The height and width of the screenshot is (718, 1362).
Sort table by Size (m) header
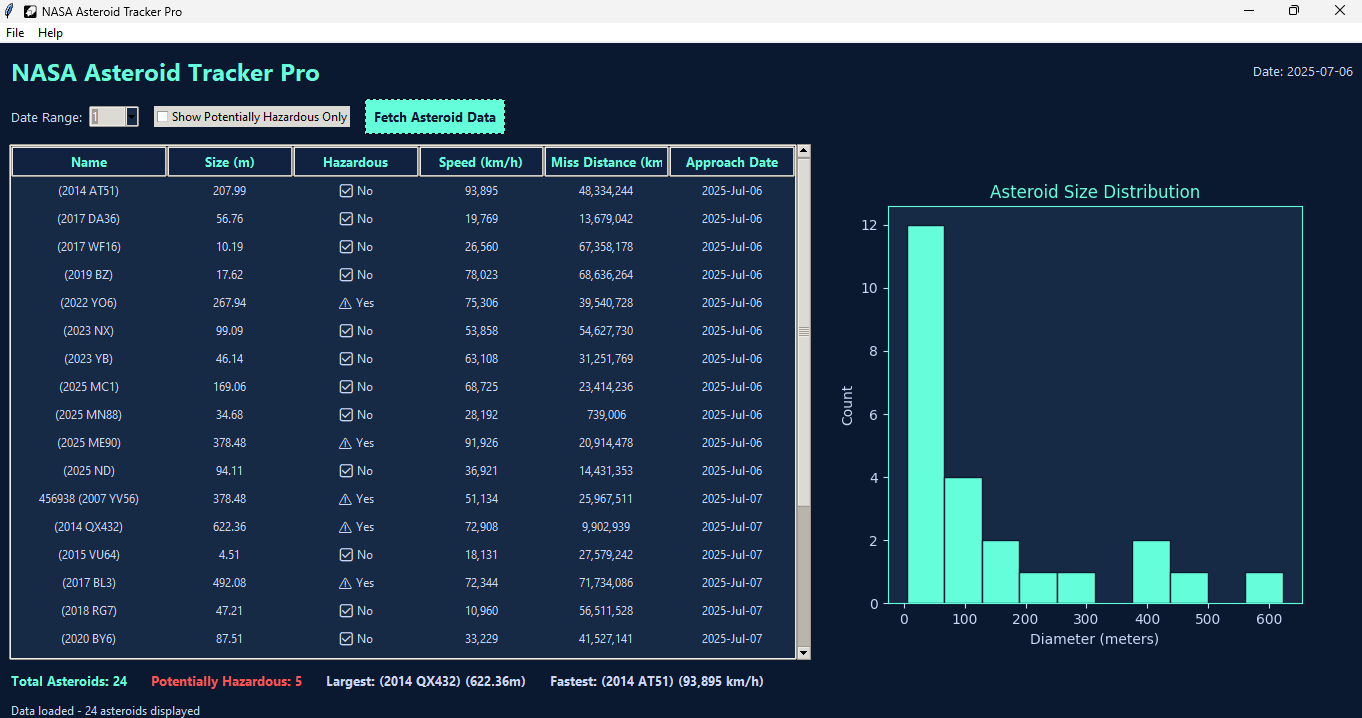(230, 162)
